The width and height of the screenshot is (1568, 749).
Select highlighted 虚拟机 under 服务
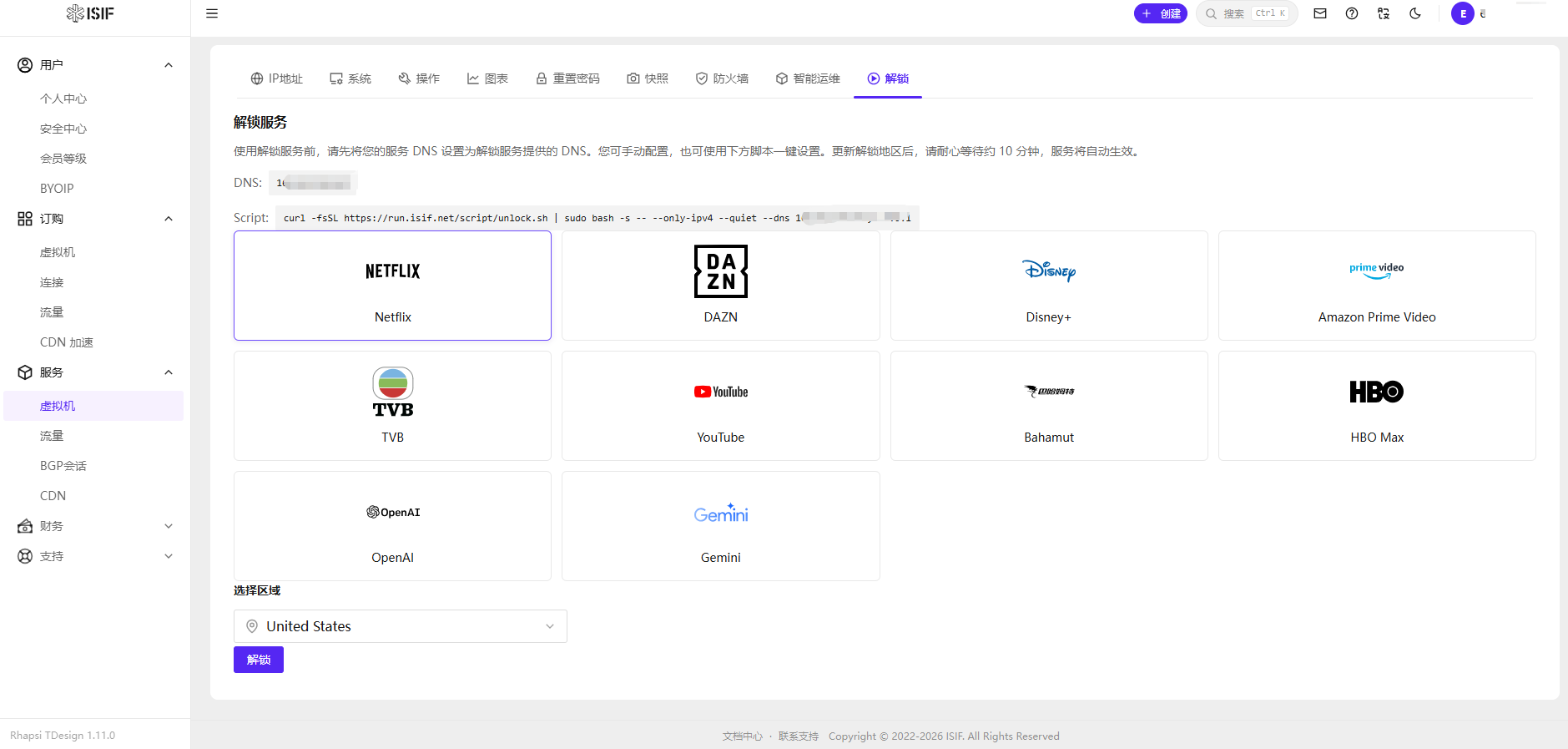[x=93, y=406]
